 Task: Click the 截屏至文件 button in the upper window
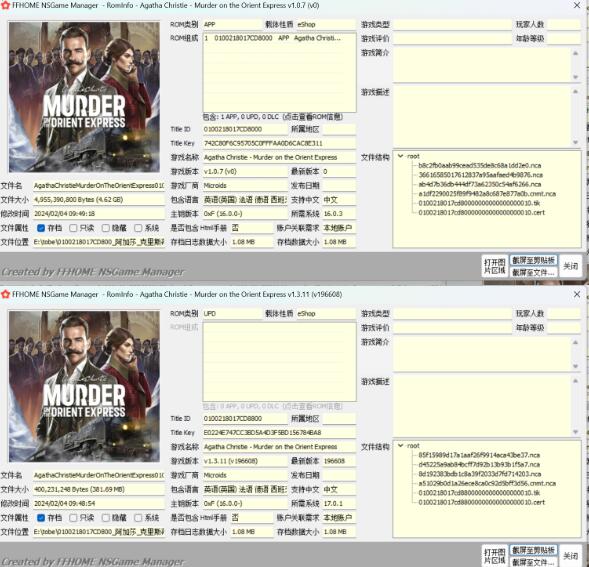pos(533,272)
